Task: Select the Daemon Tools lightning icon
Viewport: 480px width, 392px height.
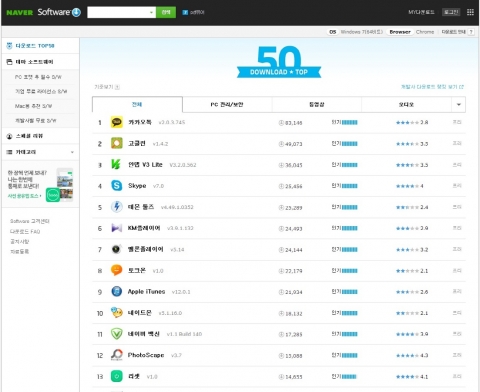Action: tap(117, 207)
